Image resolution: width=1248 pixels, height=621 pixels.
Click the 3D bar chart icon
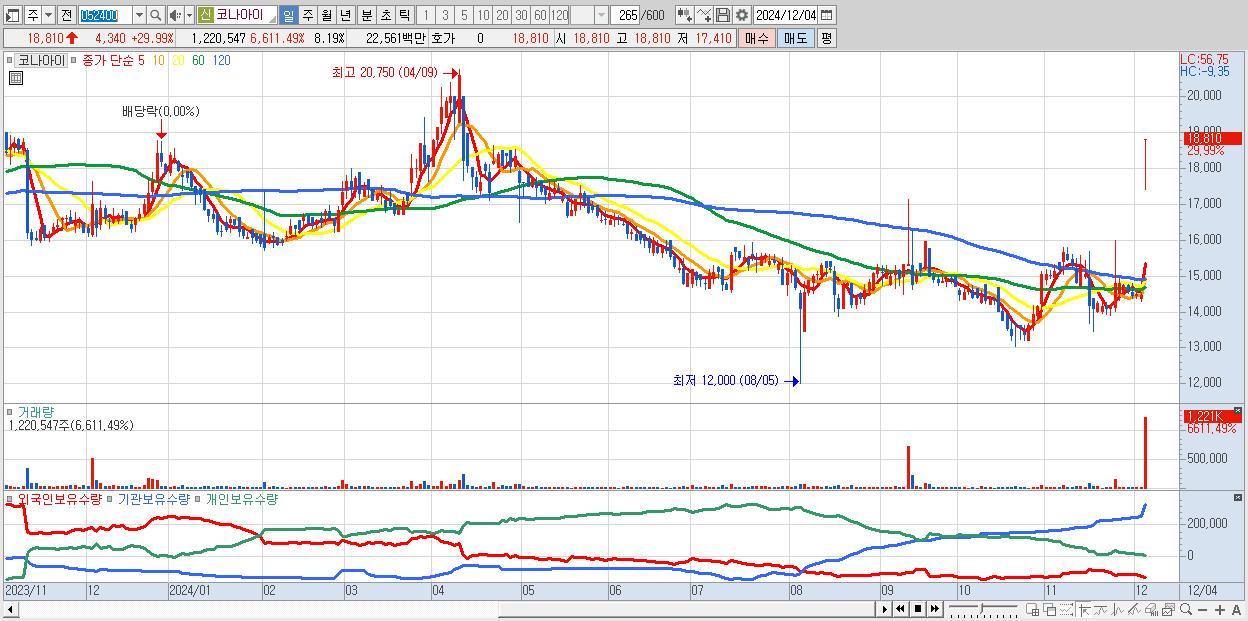tap(1151, 609)
